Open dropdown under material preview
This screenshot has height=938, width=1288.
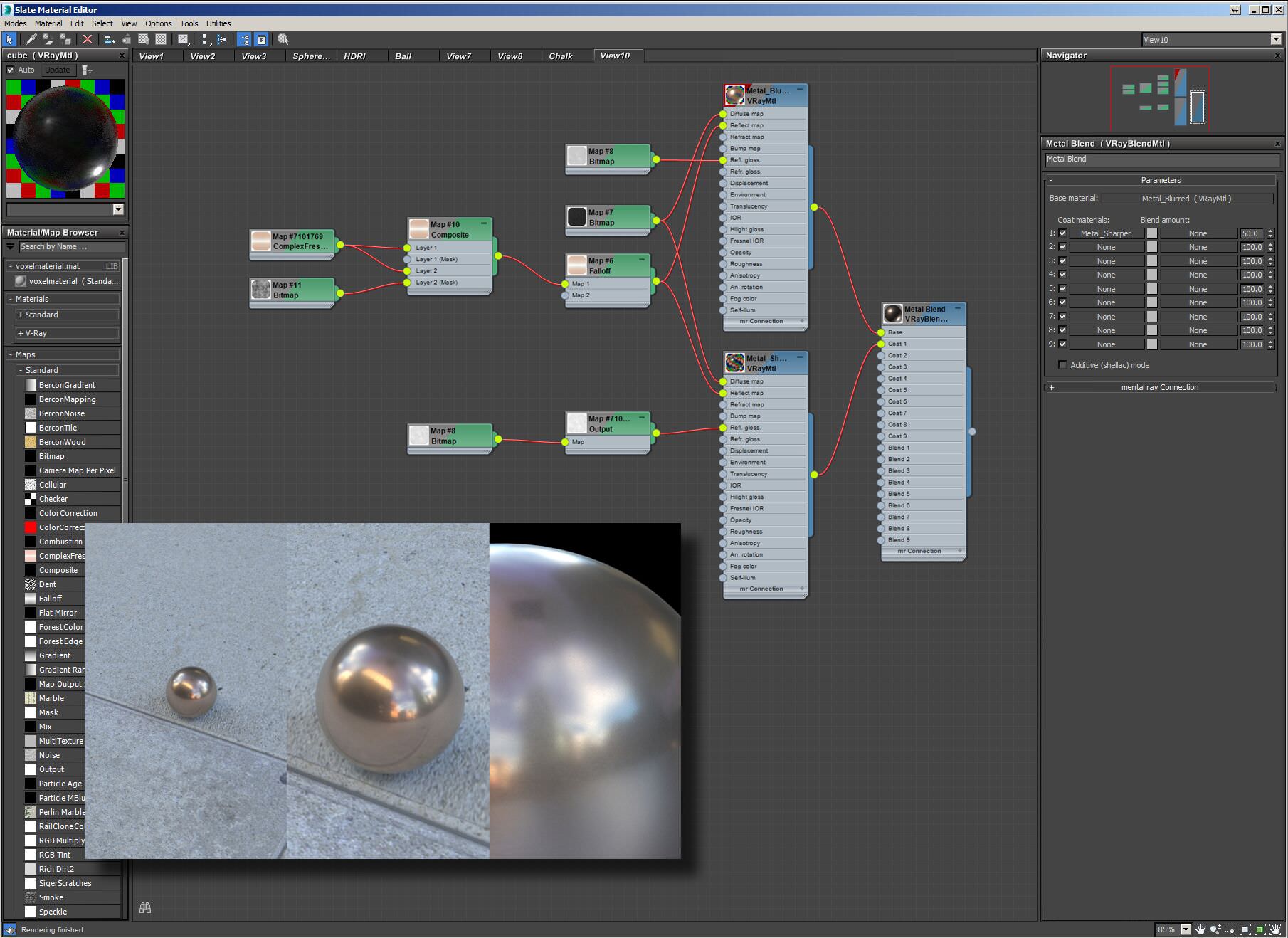[118, 209]
